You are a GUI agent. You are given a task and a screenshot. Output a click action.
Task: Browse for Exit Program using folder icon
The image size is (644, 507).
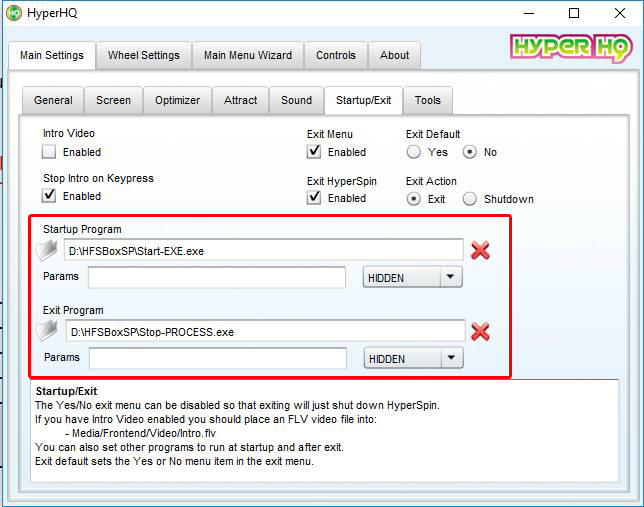[x=47, y=331]
